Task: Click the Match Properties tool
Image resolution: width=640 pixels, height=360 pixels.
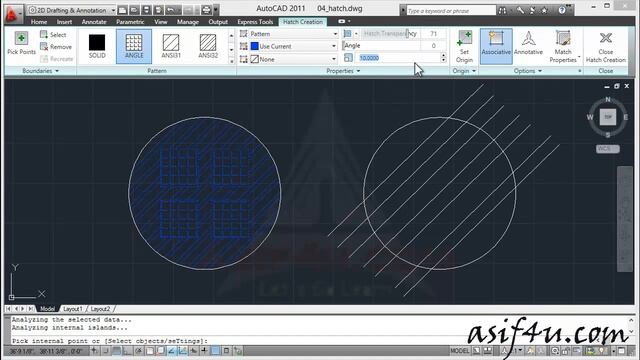Action: [x=563, y=47]
